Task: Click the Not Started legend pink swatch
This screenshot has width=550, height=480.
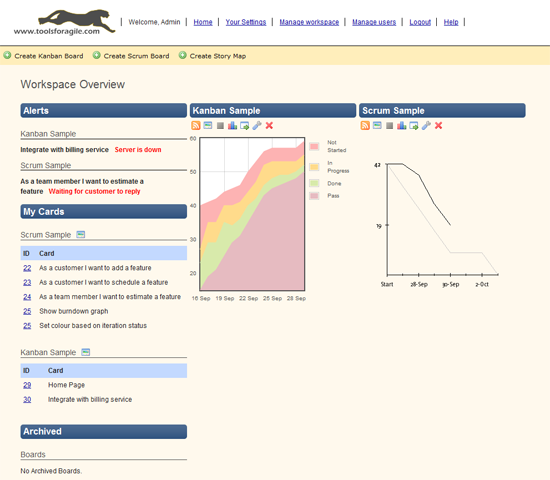Action: 314,146
